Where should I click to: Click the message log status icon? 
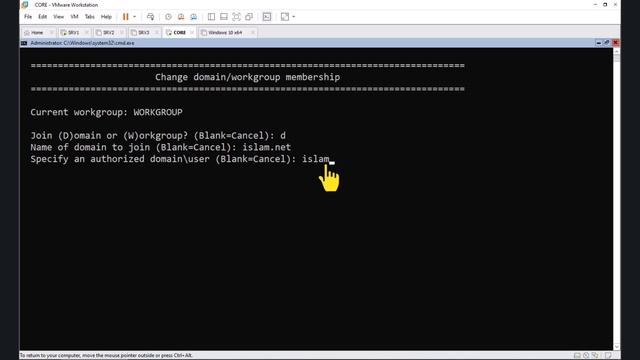609,356
